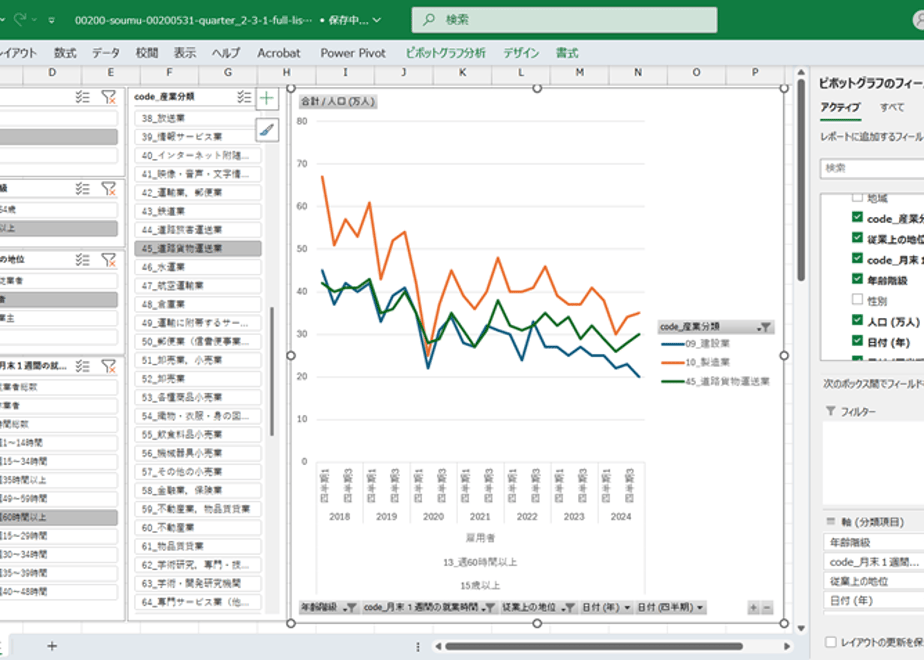This screenshot has height=660, width=924.
Task: Toggle multi-select on code_産業分類 slicer
Action: coord(244,97)
